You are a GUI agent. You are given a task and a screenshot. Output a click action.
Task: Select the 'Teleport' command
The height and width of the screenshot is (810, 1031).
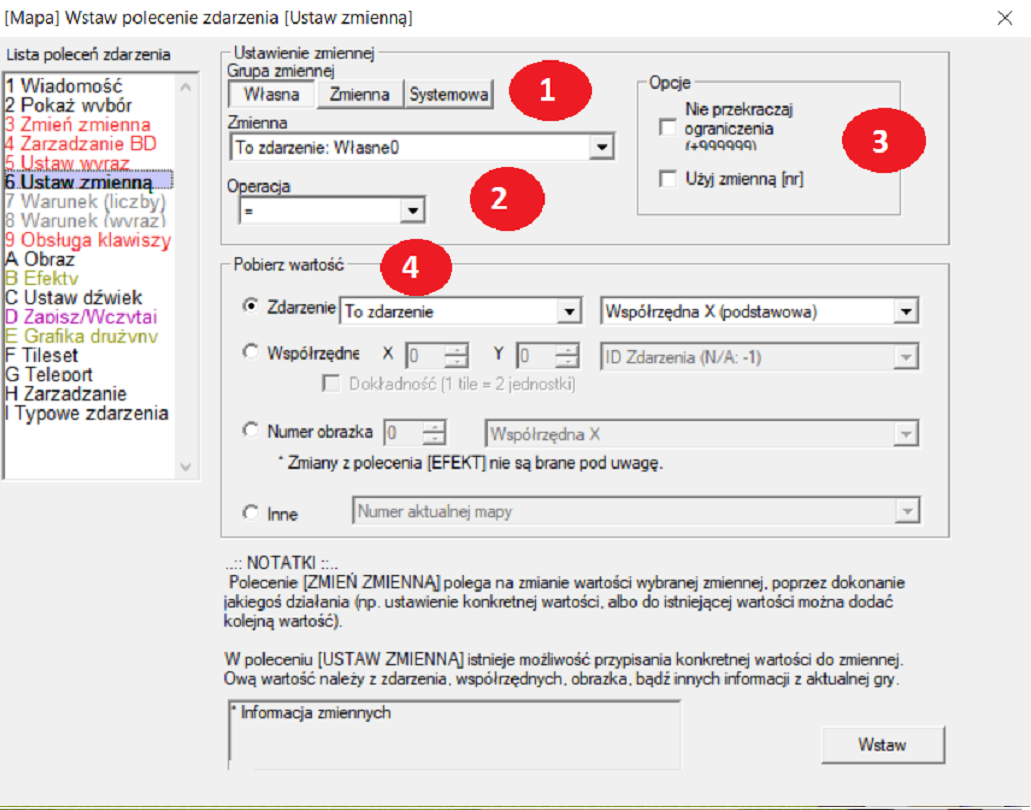[x=58, y=375]
